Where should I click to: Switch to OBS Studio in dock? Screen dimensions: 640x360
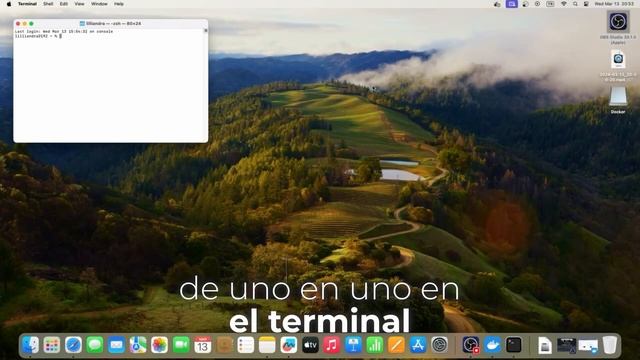[471, 345]
